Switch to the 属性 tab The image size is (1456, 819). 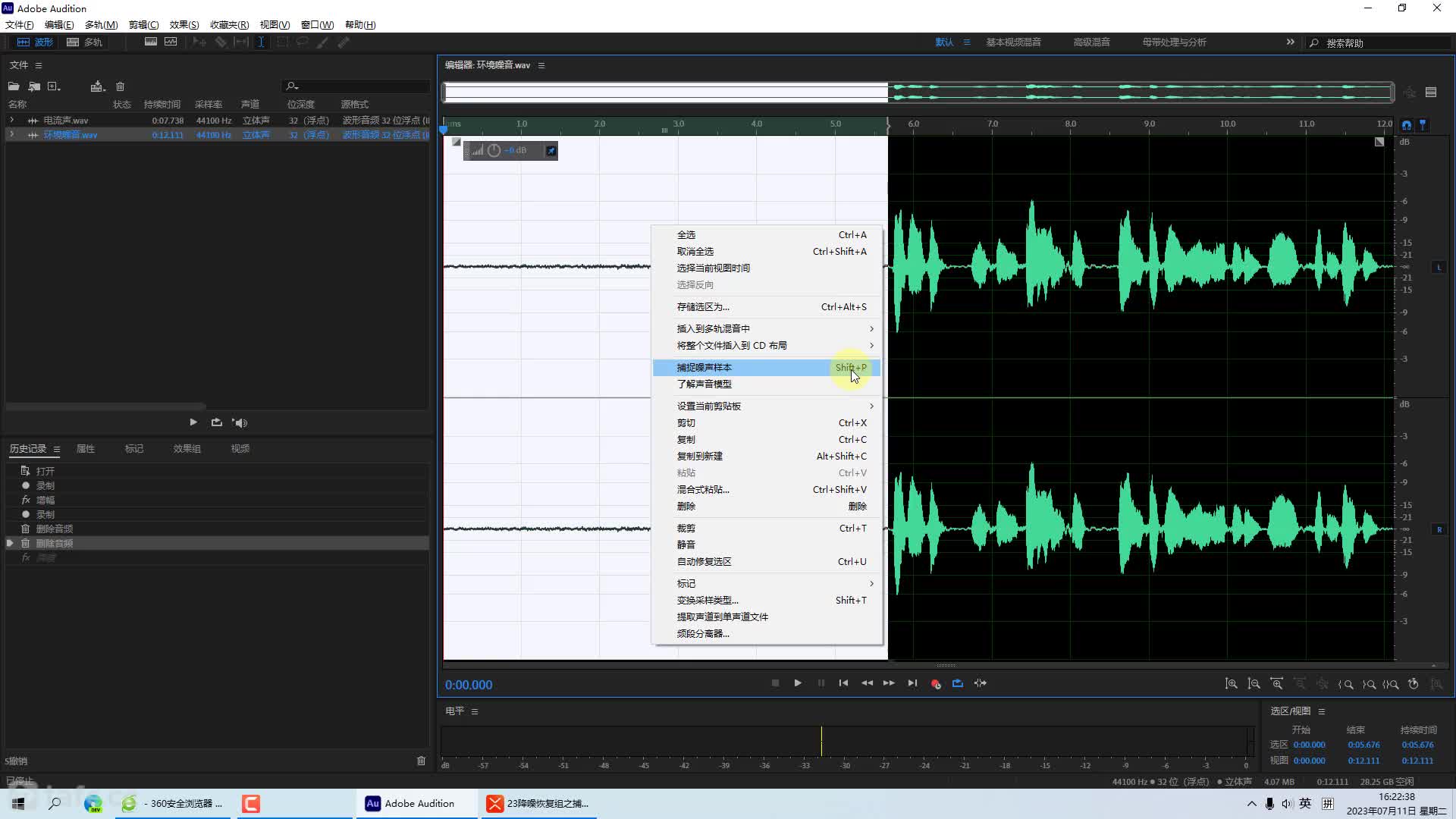[x=86, y=449]
